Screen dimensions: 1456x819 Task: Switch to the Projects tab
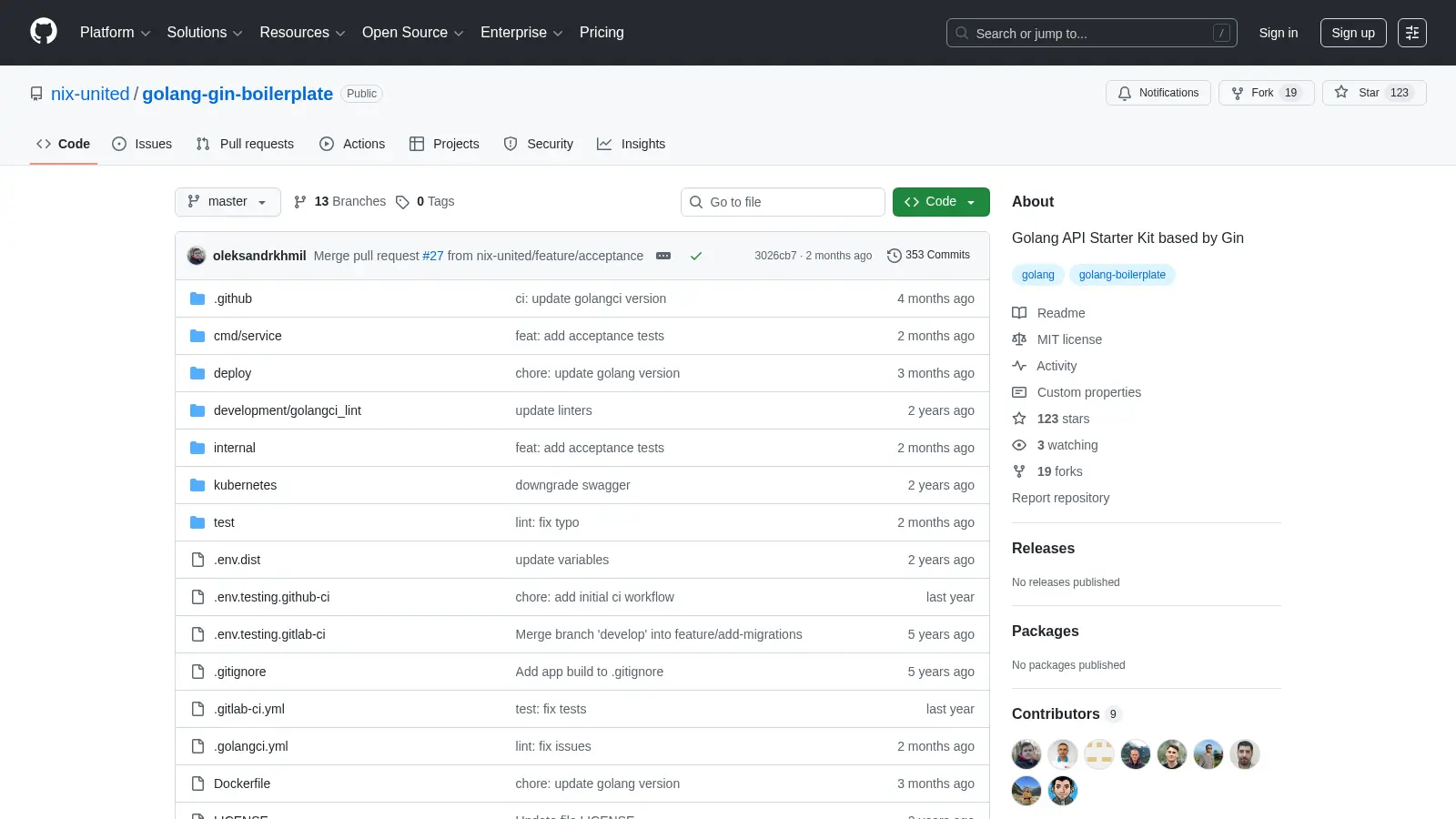[x=444, y=144]
